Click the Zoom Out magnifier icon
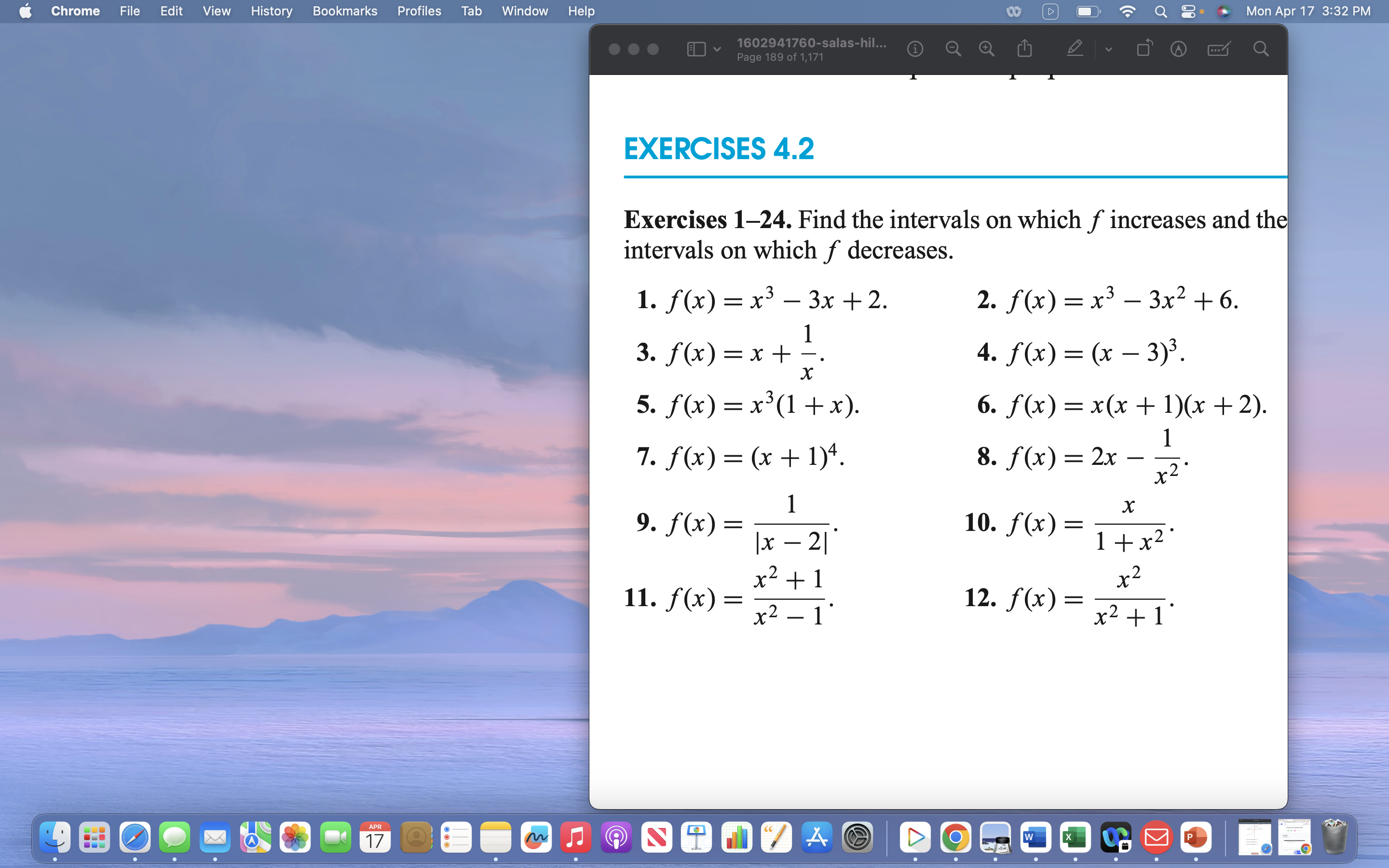Screen dimensions: 1389x868 coord(953,49)
